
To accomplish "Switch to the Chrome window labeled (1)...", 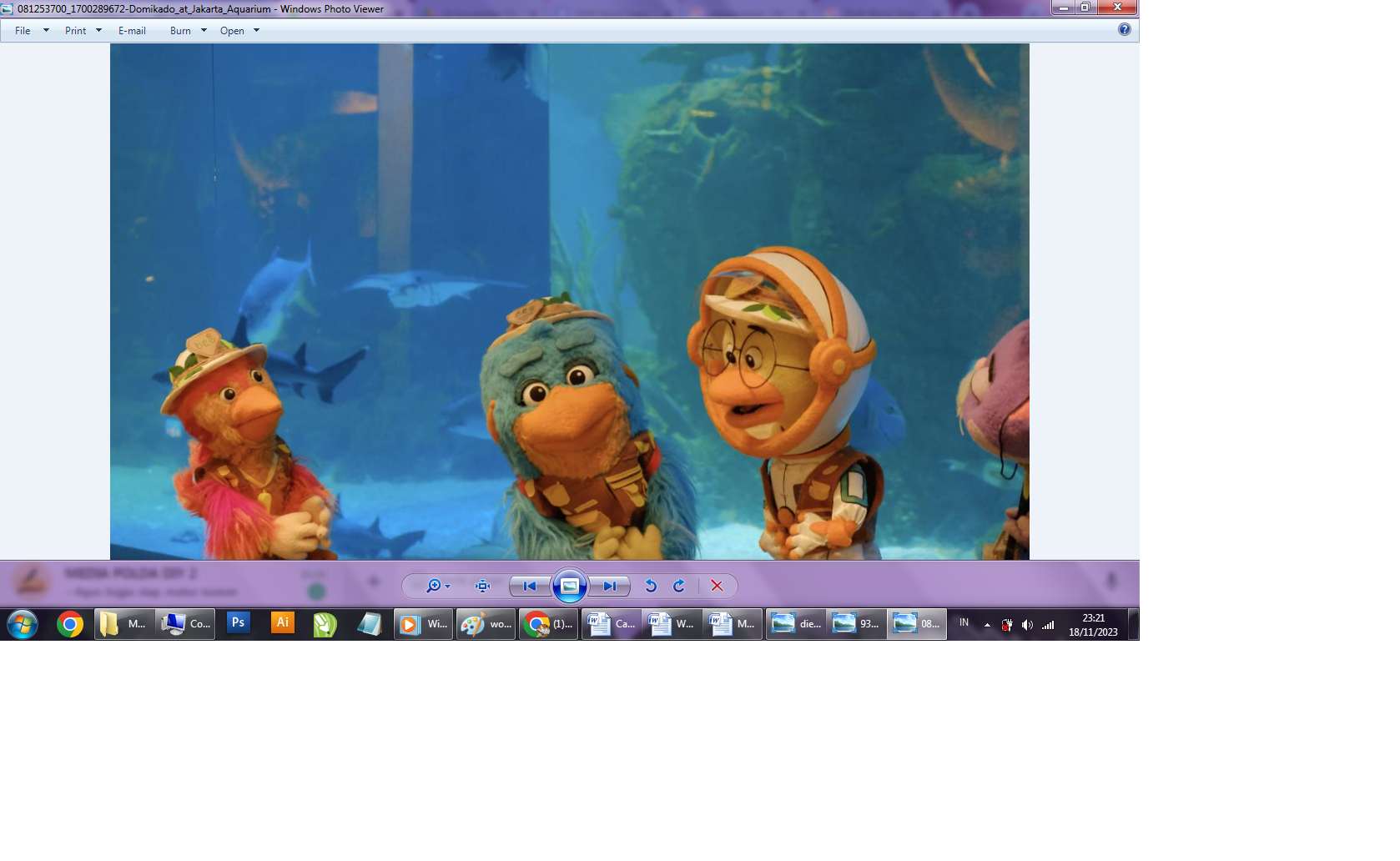I will click(549, 624).
